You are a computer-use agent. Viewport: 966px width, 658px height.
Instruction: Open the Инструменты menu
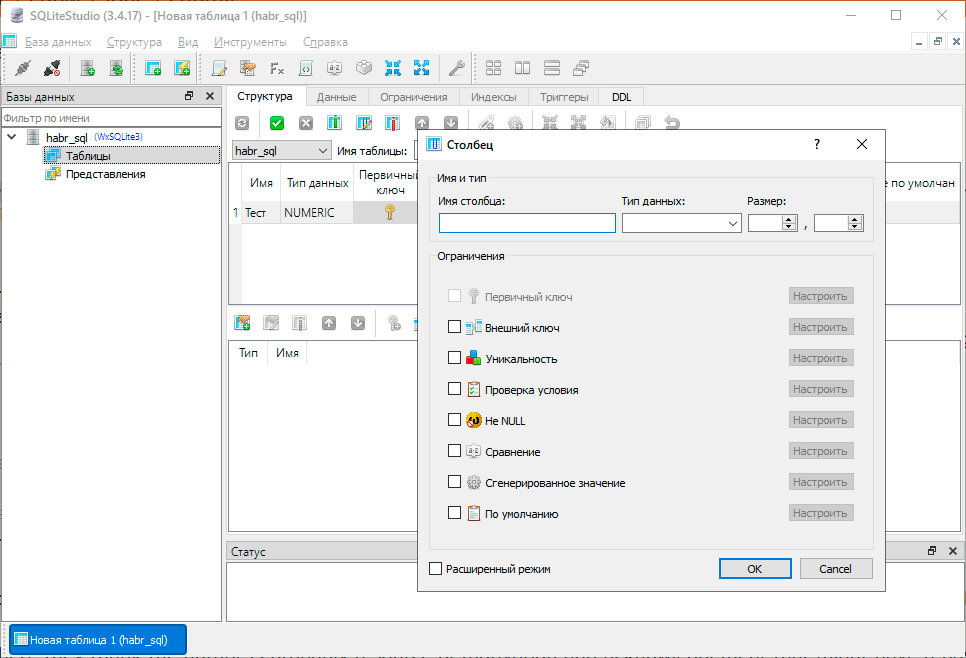[250, 42]
